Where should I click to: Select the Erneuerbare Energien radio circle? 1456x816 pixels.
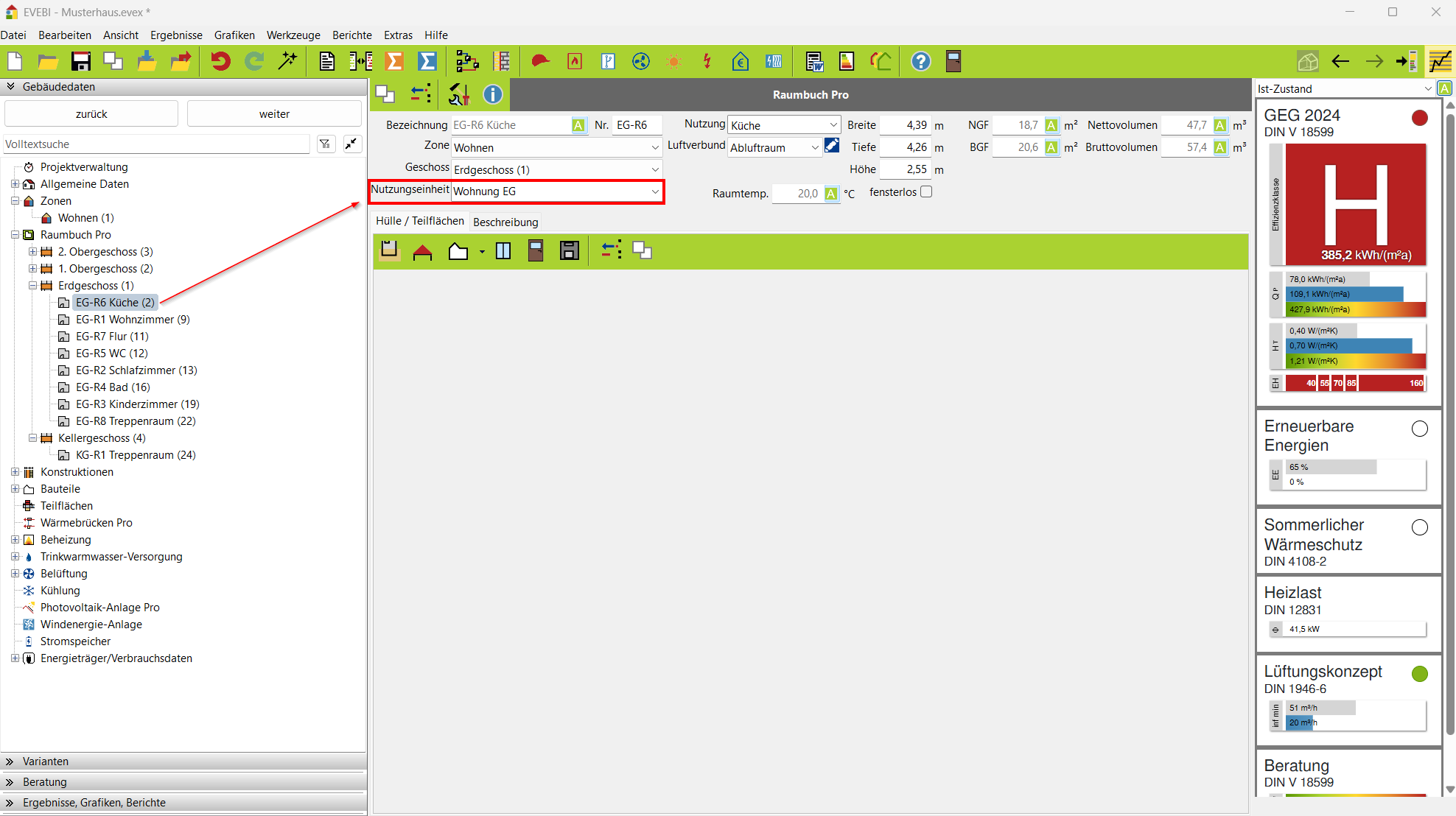[1419, 429]
